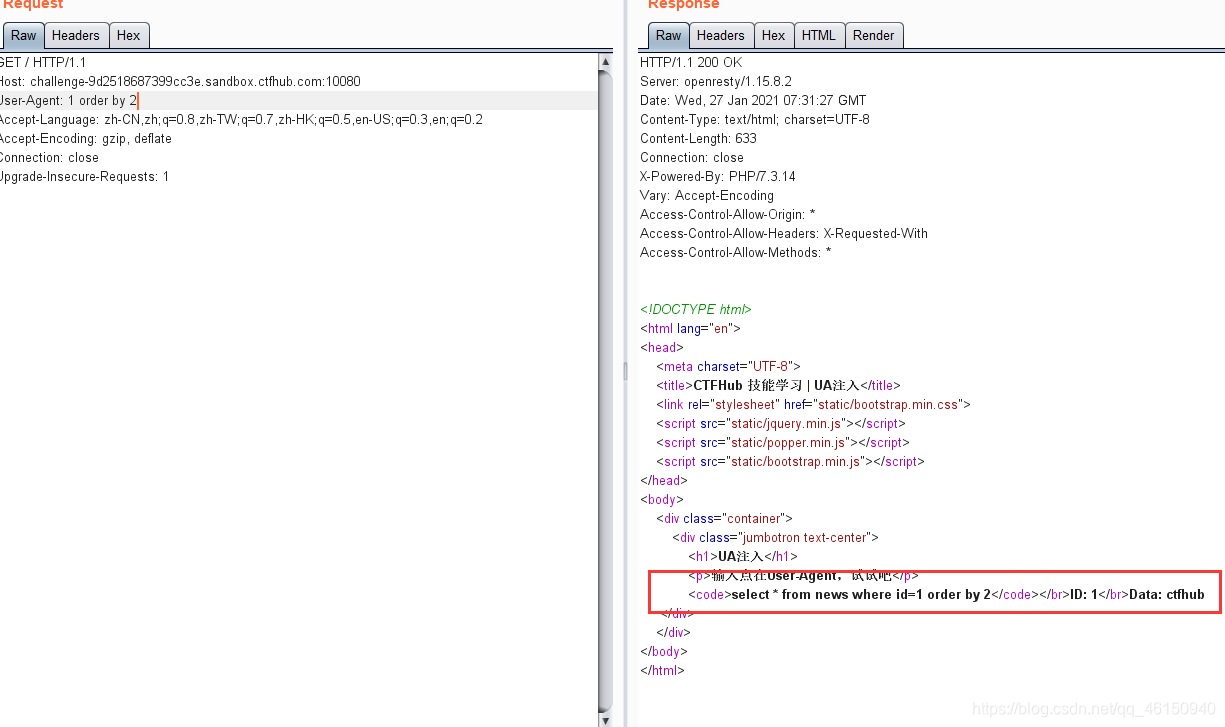
Task: Click Accept-Encoding: gzip, deflate line
Action: (x=86, y=139)
